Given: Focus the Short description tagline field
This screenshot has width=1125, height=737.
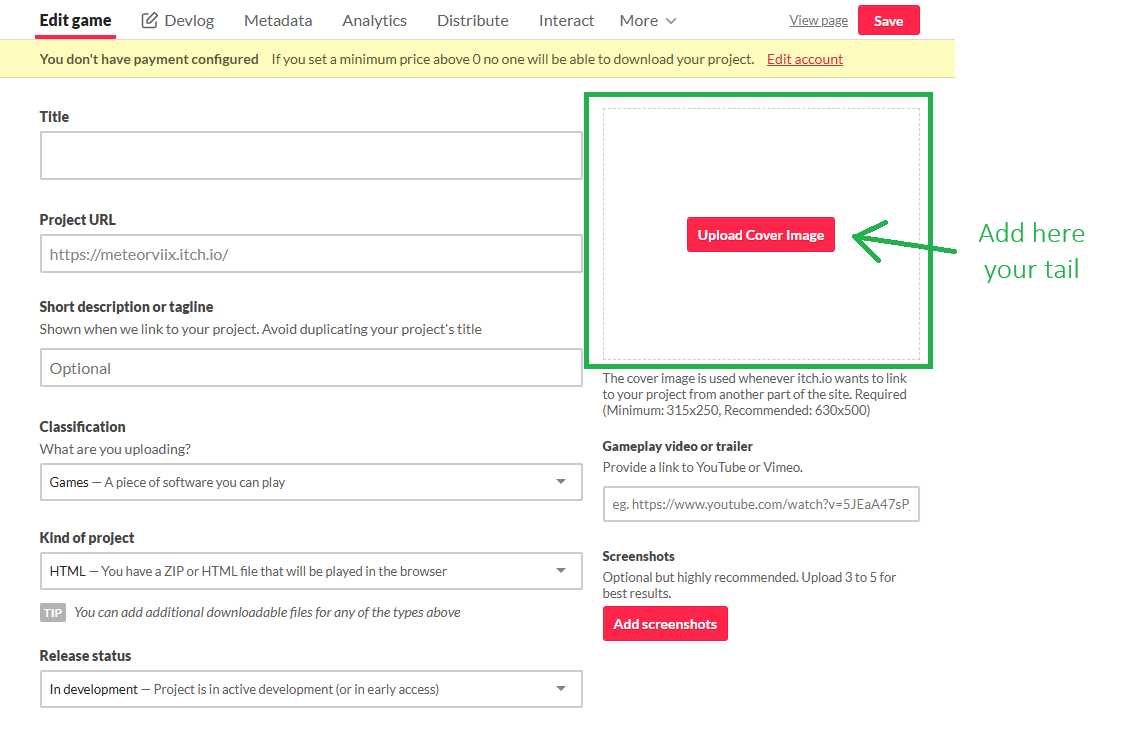Looking at the screenshot, I should (x=311, y=368).
